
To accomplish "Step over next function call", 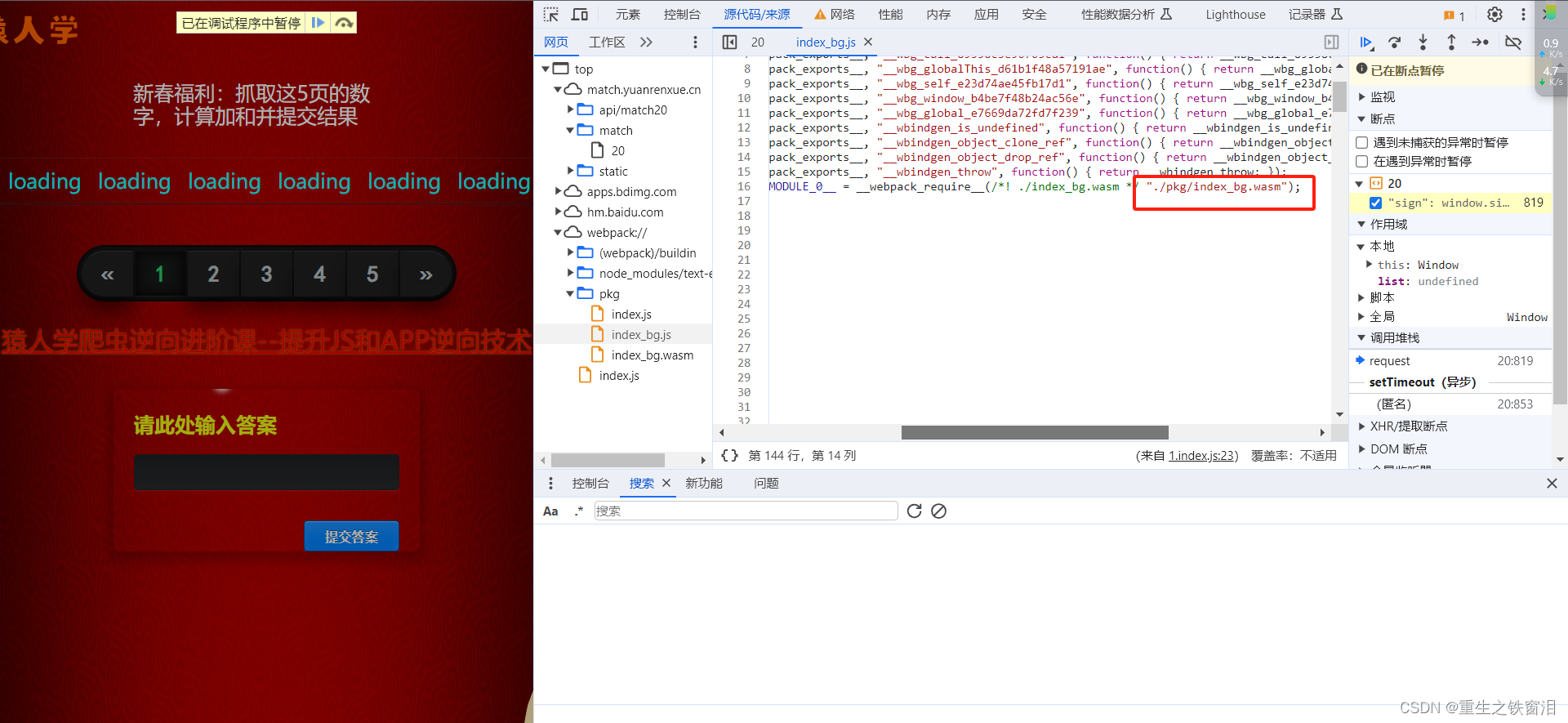I will click(1395, 42).
